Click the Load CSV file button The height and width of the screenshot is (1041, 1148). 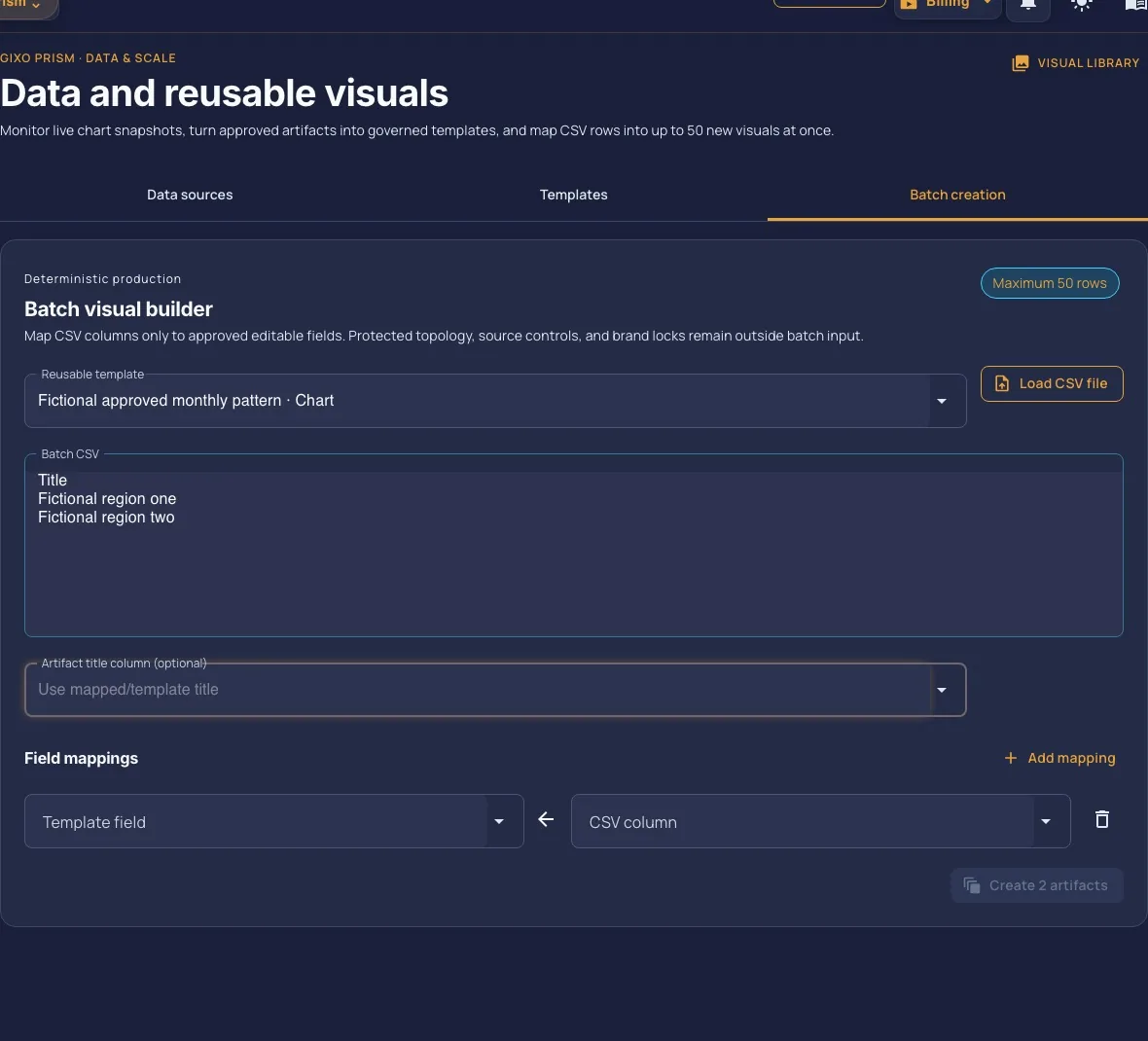pos(1052,383)
